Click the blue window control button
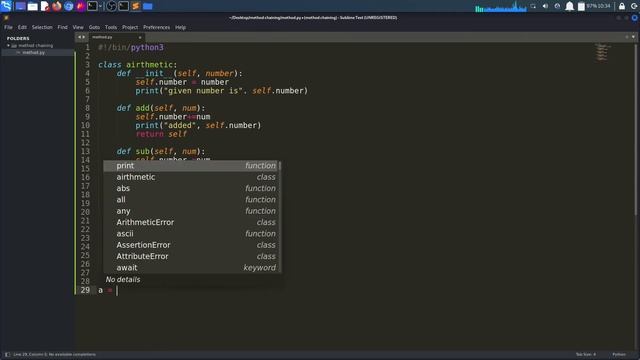640x360 pixels. tap(635, 18)
